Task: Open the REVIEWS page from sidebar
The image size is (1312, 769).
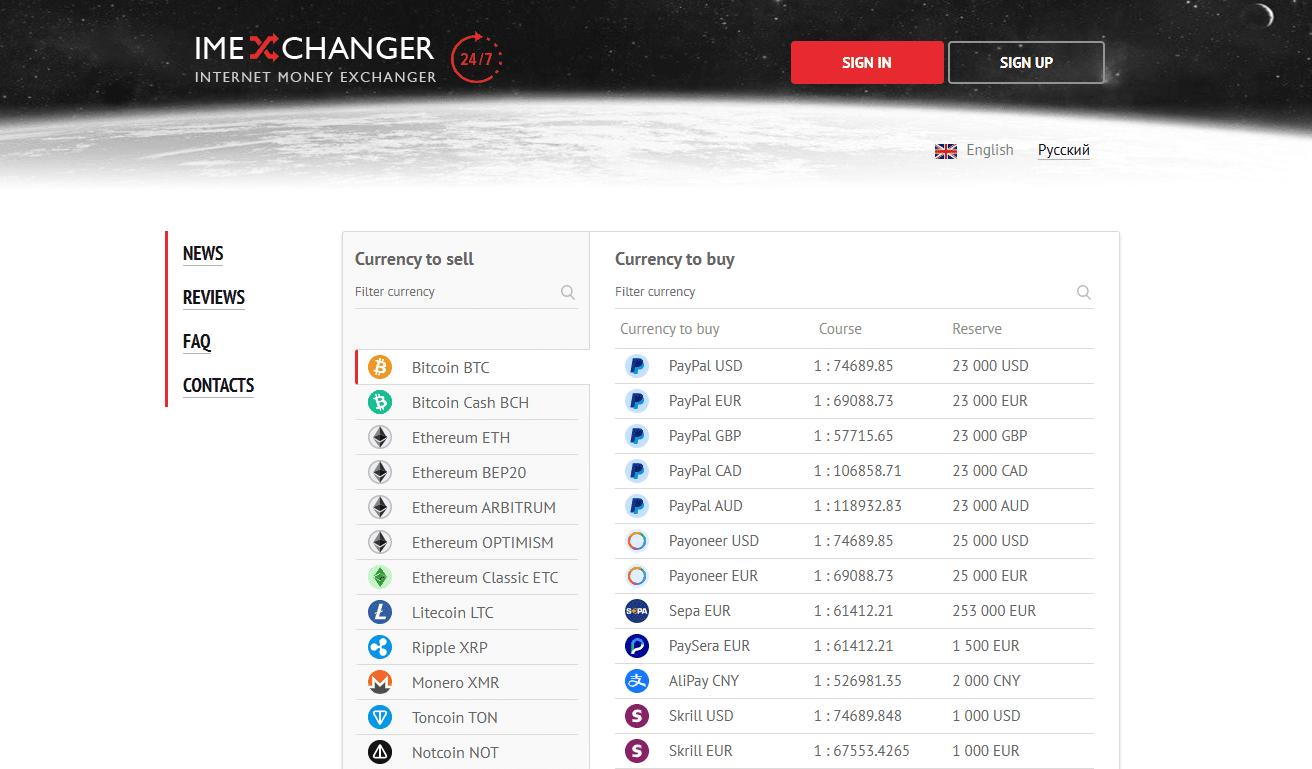Action: click(214, 298)
